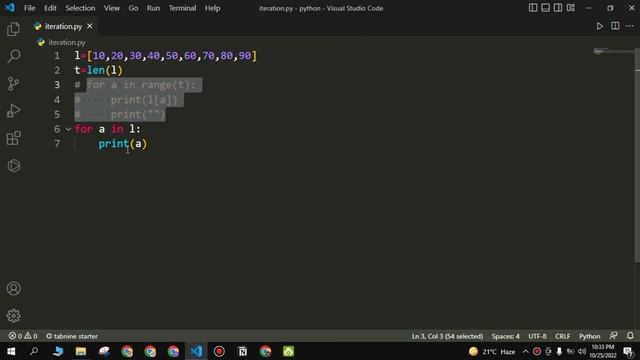Screen dimensions: 640x360
Task: Open volume control in system tray
Action: [x=582, y=351]
